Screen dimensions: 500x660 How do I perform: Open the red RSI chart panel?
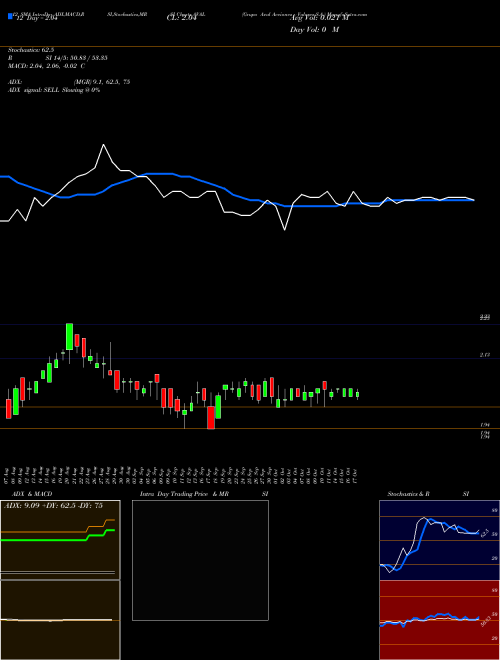point(439,620)
